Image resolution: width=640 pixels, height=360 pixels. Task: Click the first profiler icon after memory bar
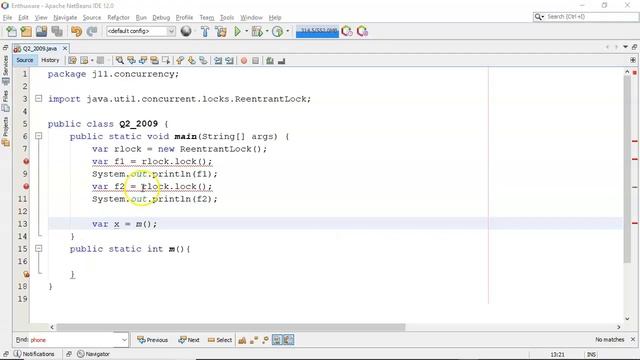347,31
